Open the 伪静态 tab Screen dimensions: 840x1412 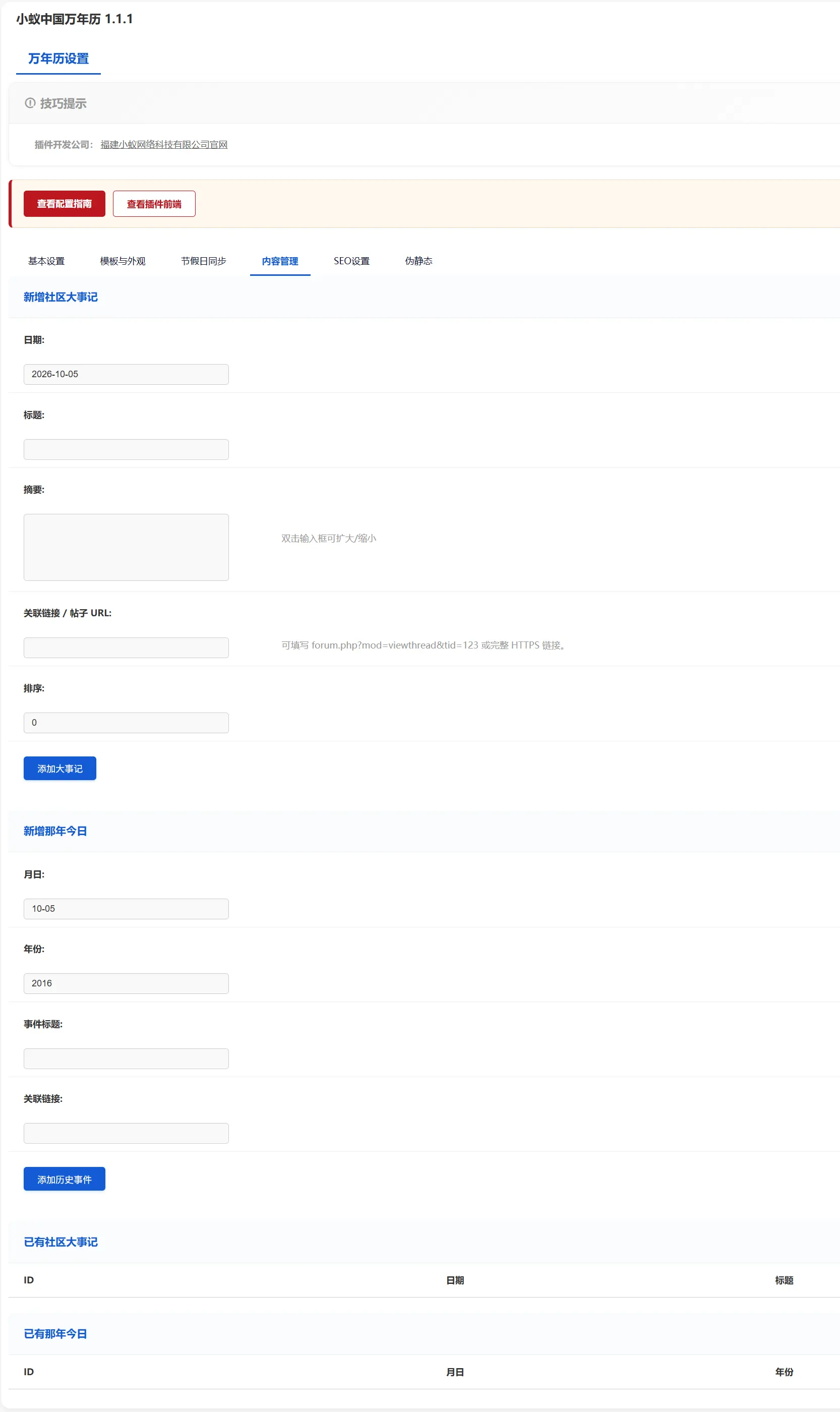pos(419,261)
